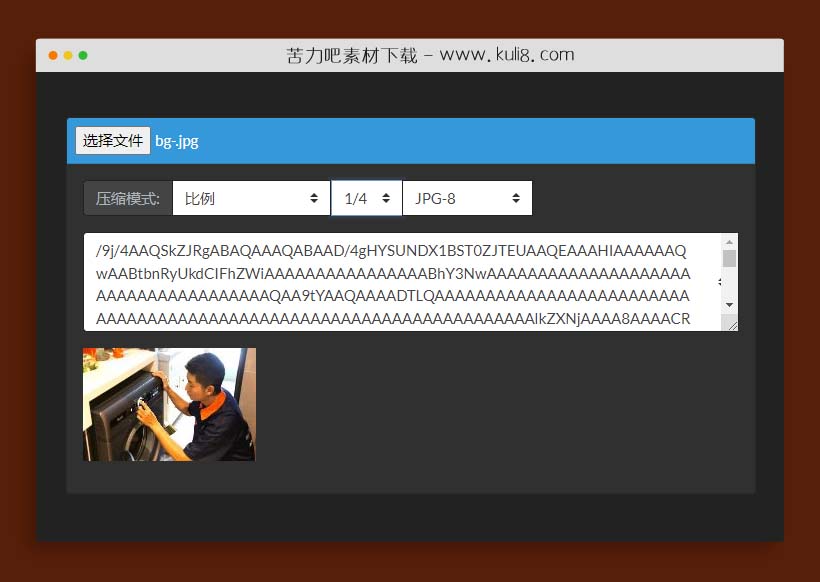Click the green window dot
The height and width of the screenshot is (582, 820).
pyautogui.click(x=83, y=55)
